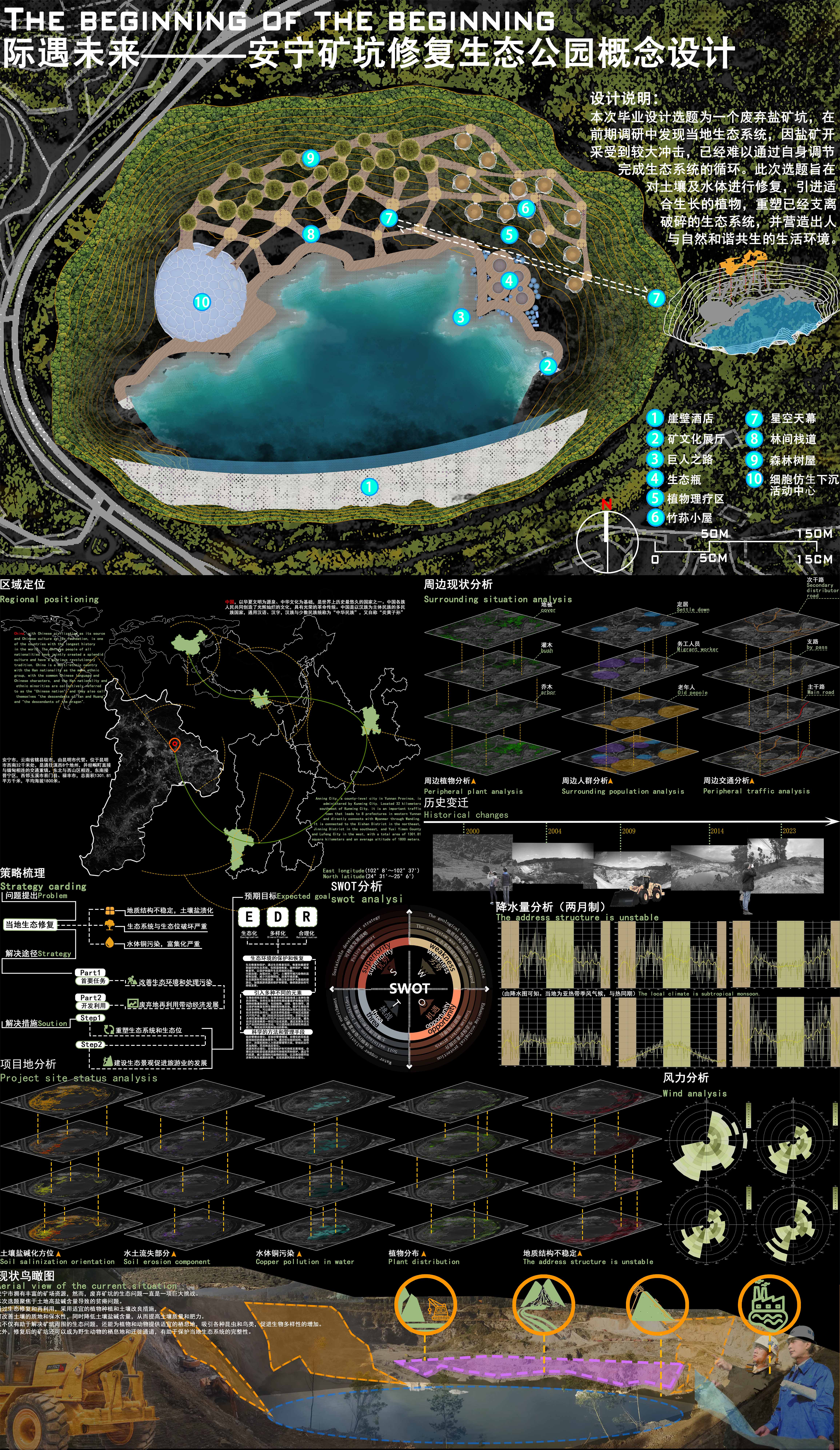Click the D box for 多样化

tap(278, 917)
